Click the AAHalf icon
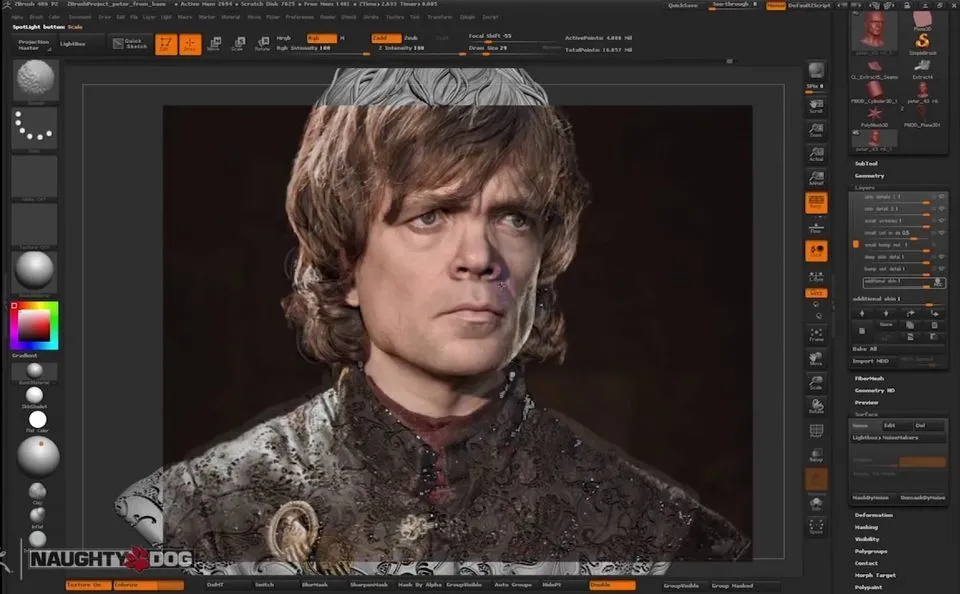960x594 pixels. point(816,178)
